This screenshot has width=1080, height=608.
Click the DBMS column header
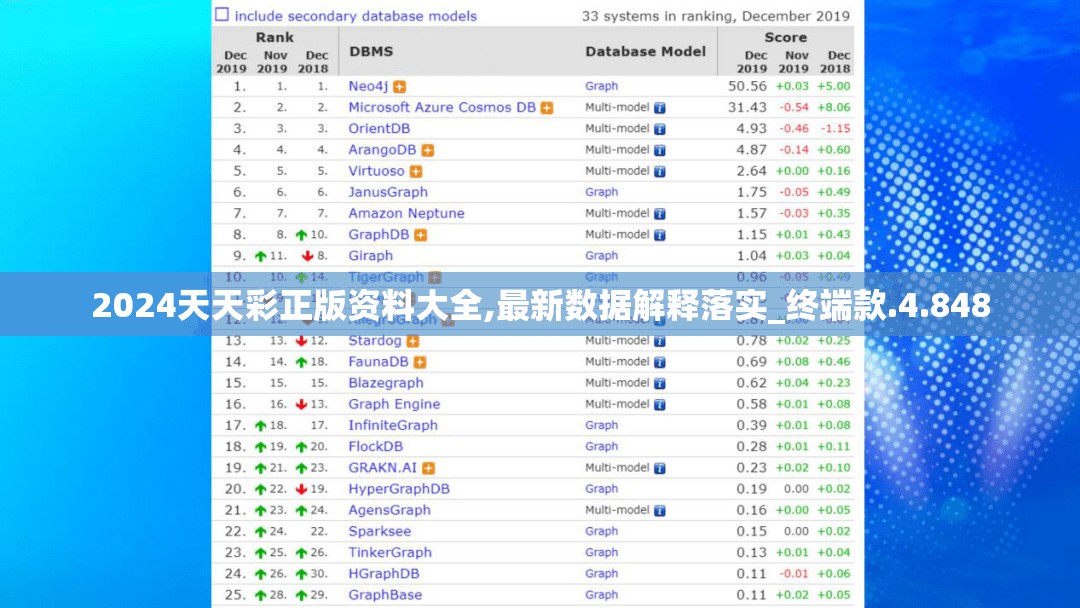371,52
